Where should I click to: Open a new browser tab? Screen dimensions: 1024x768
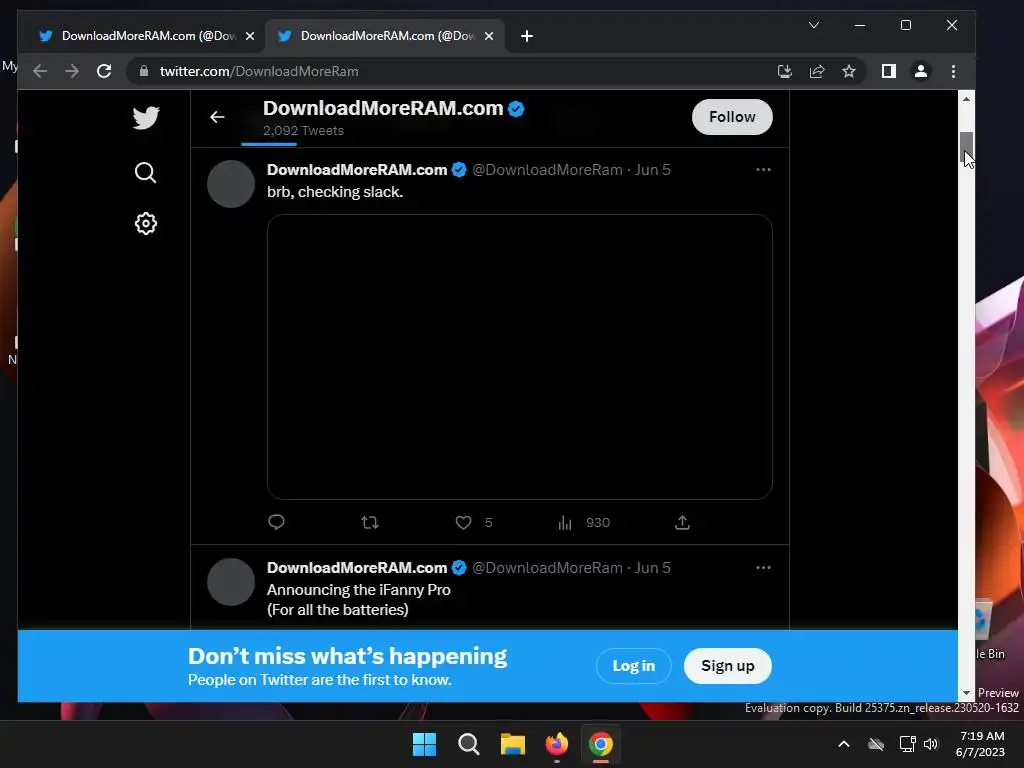click(527, 36)
